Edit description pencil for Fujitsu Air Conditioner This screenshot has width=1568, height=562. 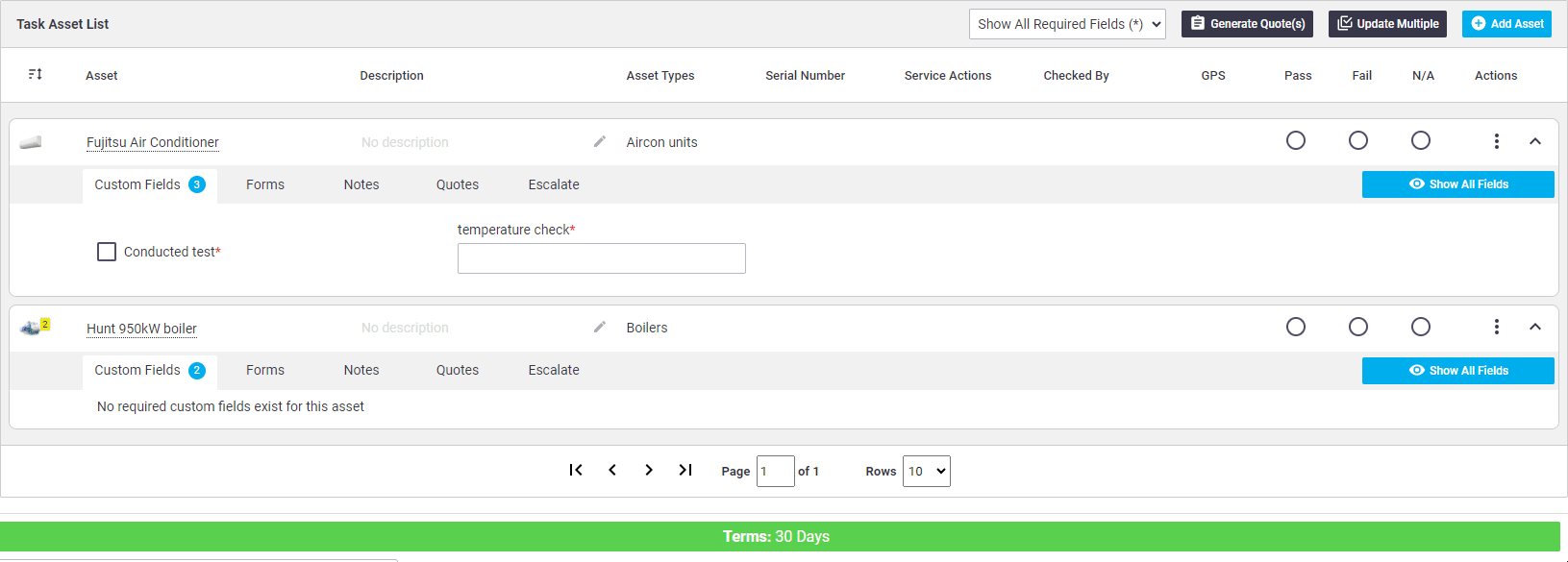point(600,141)
